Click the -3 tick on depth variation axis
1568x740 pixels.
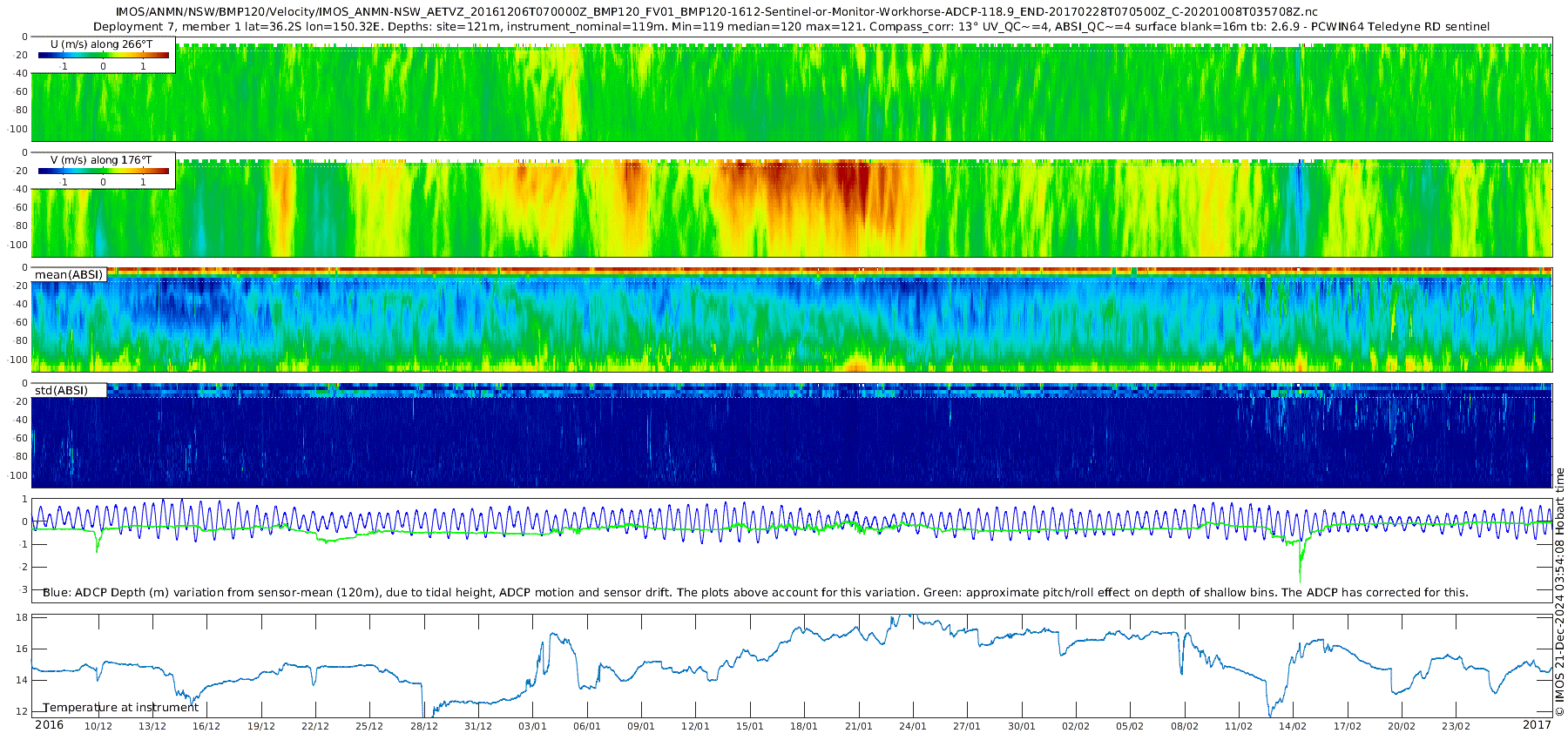click(23, 589)
